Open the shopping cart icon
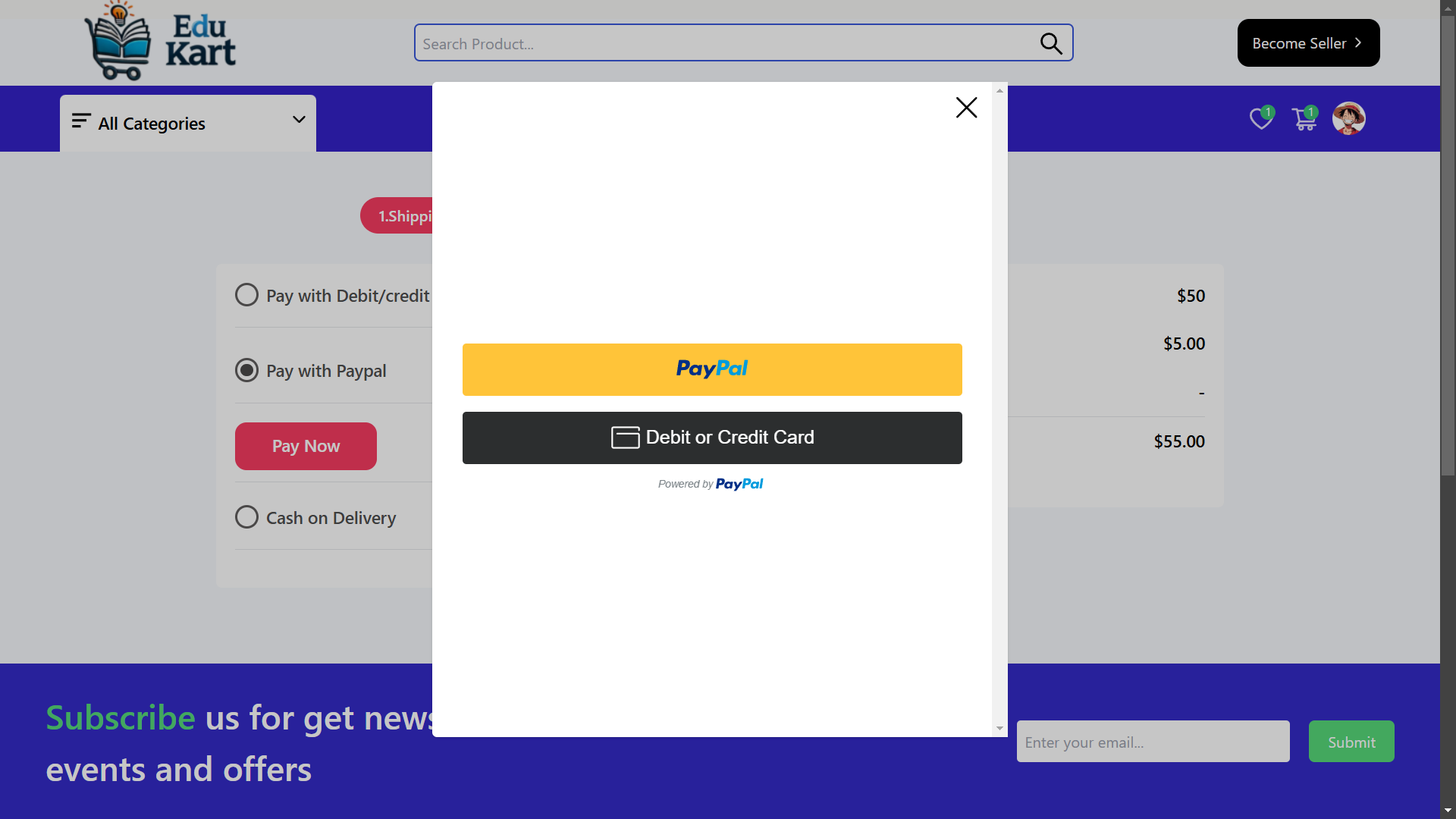This screenshot has height=819, width=1456. coord(1304,118)
